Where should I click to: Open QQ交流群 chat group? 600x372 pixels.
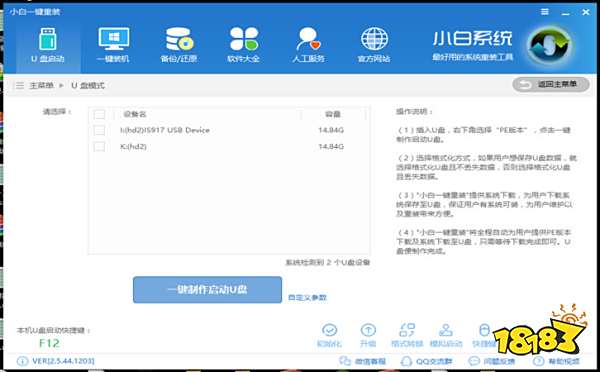426,361
